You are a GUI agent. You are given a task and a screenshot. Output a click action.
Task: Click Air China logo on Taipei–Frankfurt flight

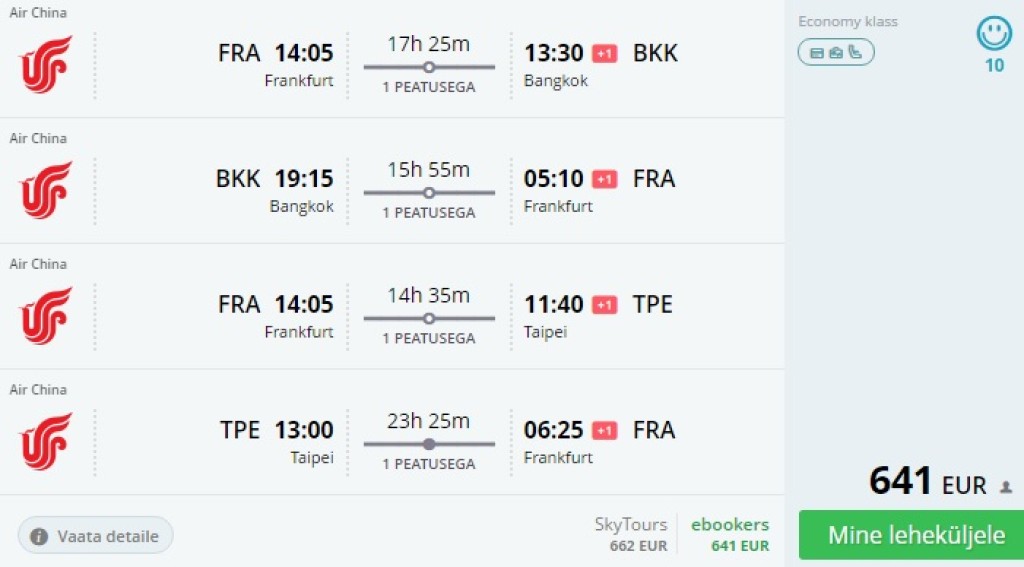click(x=46, y=441)
